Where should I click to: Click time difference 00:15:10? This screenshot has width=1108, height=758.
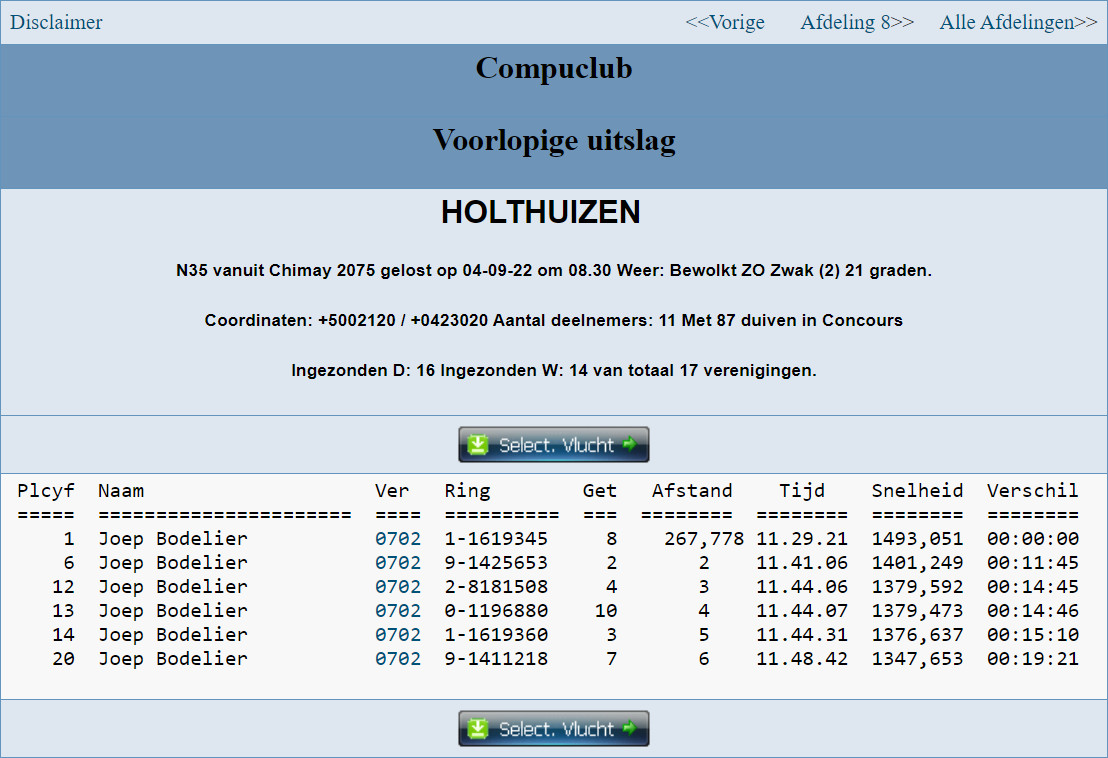[x=1032, y=635]
